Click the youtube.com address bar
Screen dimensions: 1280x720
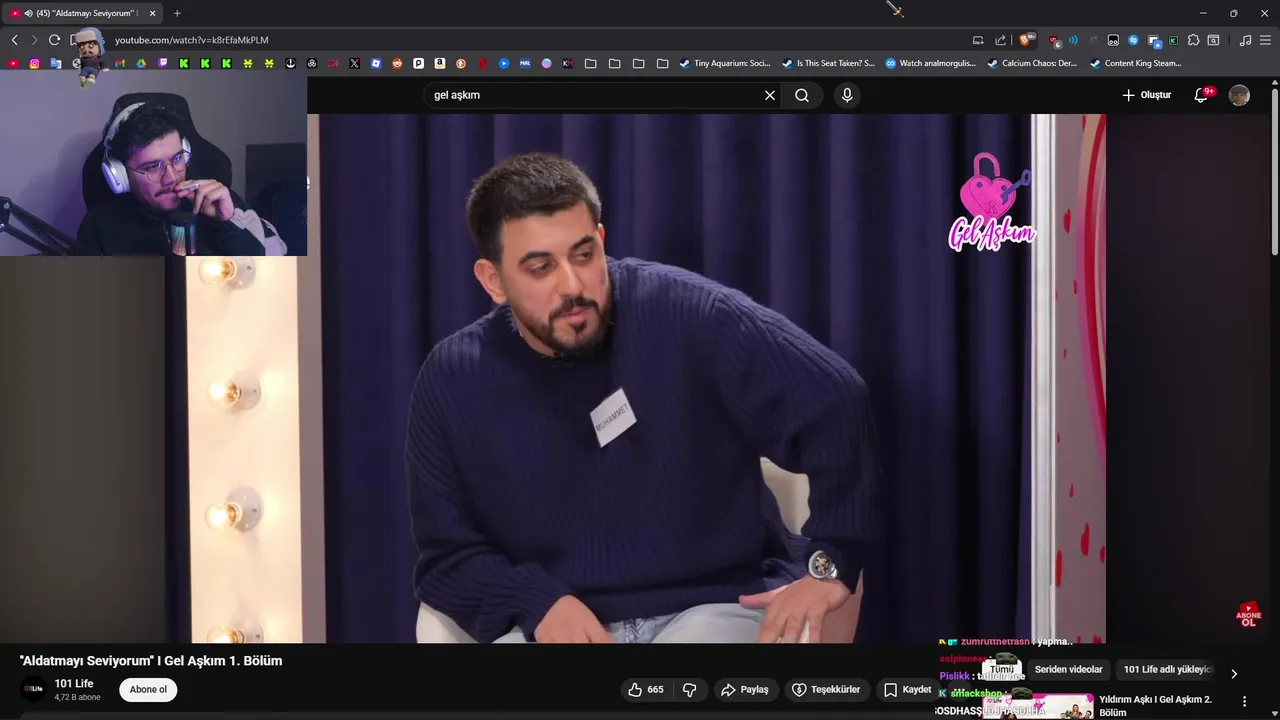coord(530,40)
